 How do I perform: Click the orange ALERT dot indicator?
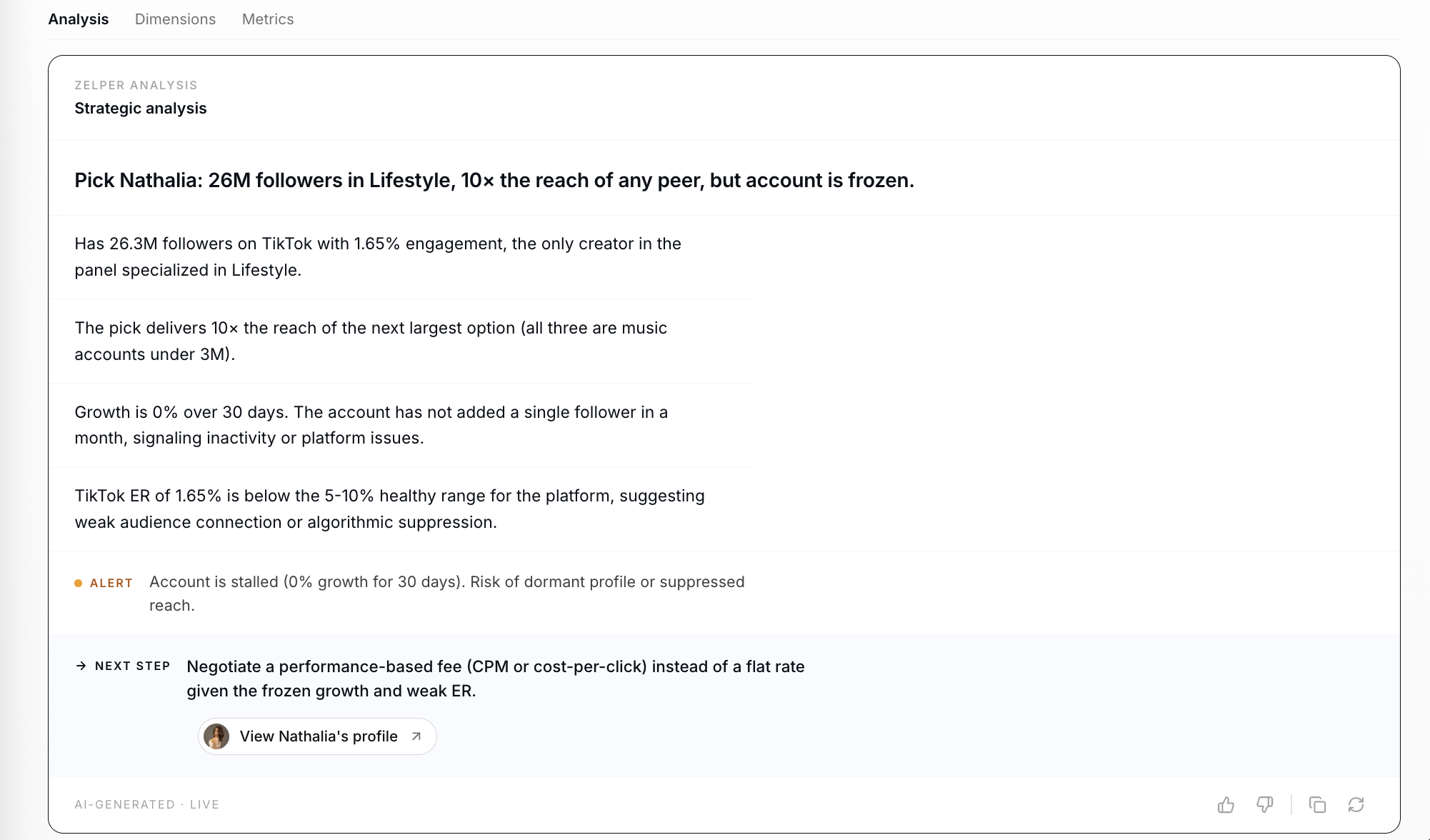click(x=79, y=584)
